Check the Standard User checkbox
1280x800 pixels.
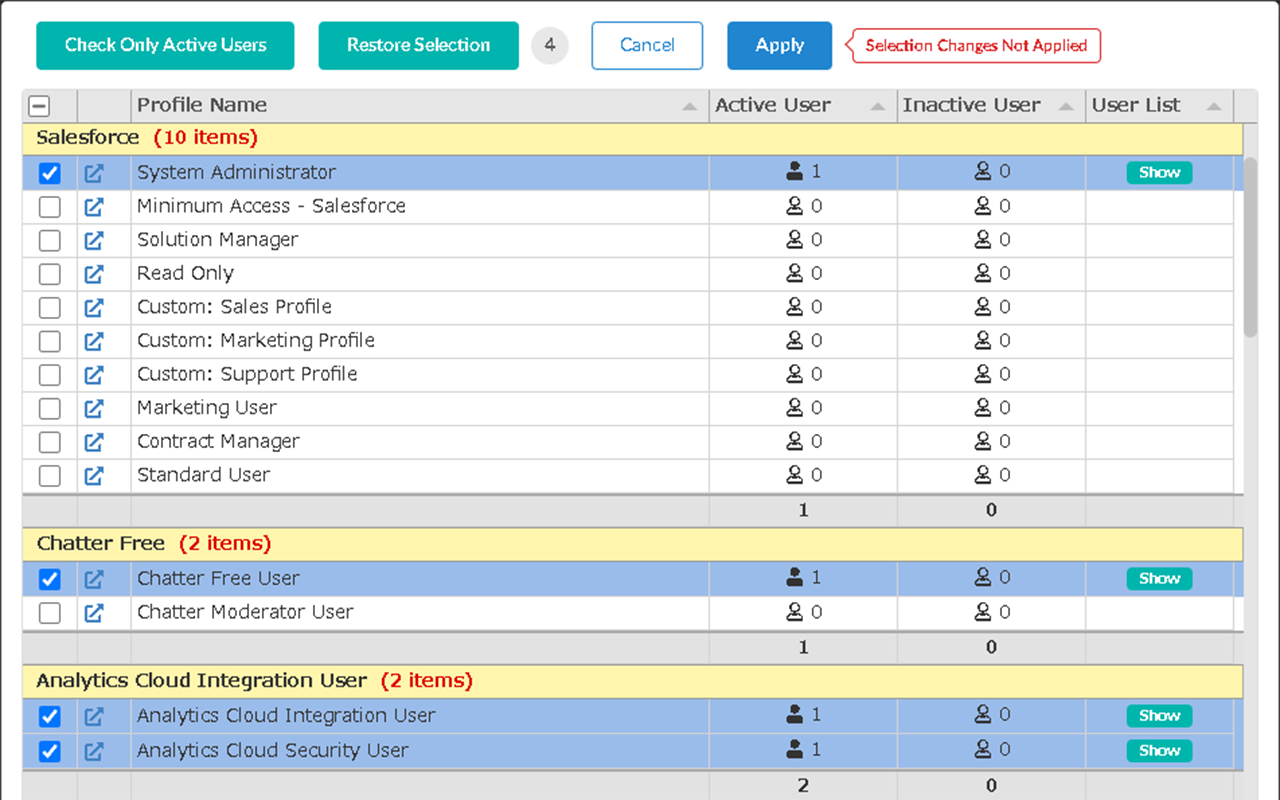[49, 475]
